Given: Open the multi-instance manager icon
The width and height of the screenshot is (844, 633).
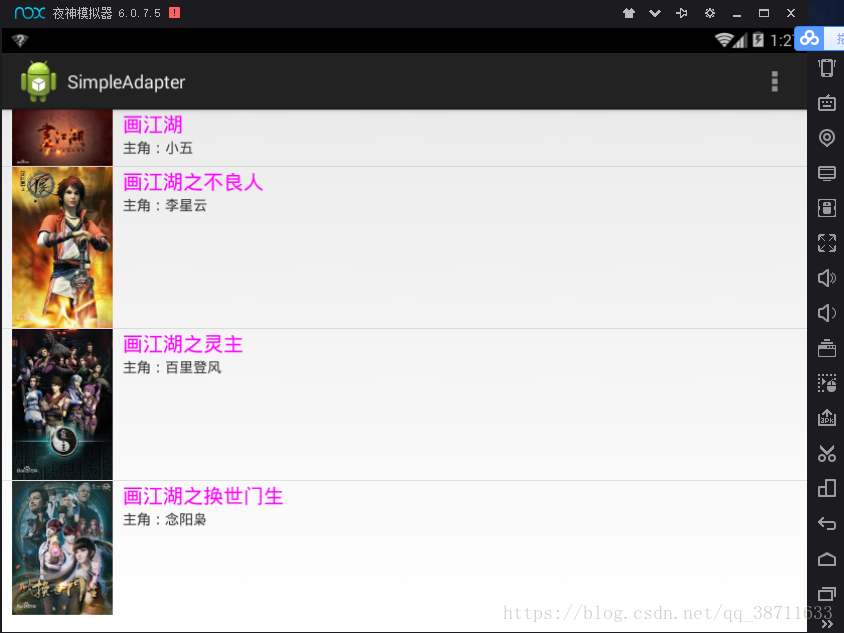Looking at the screenshot, I should 827,488.
